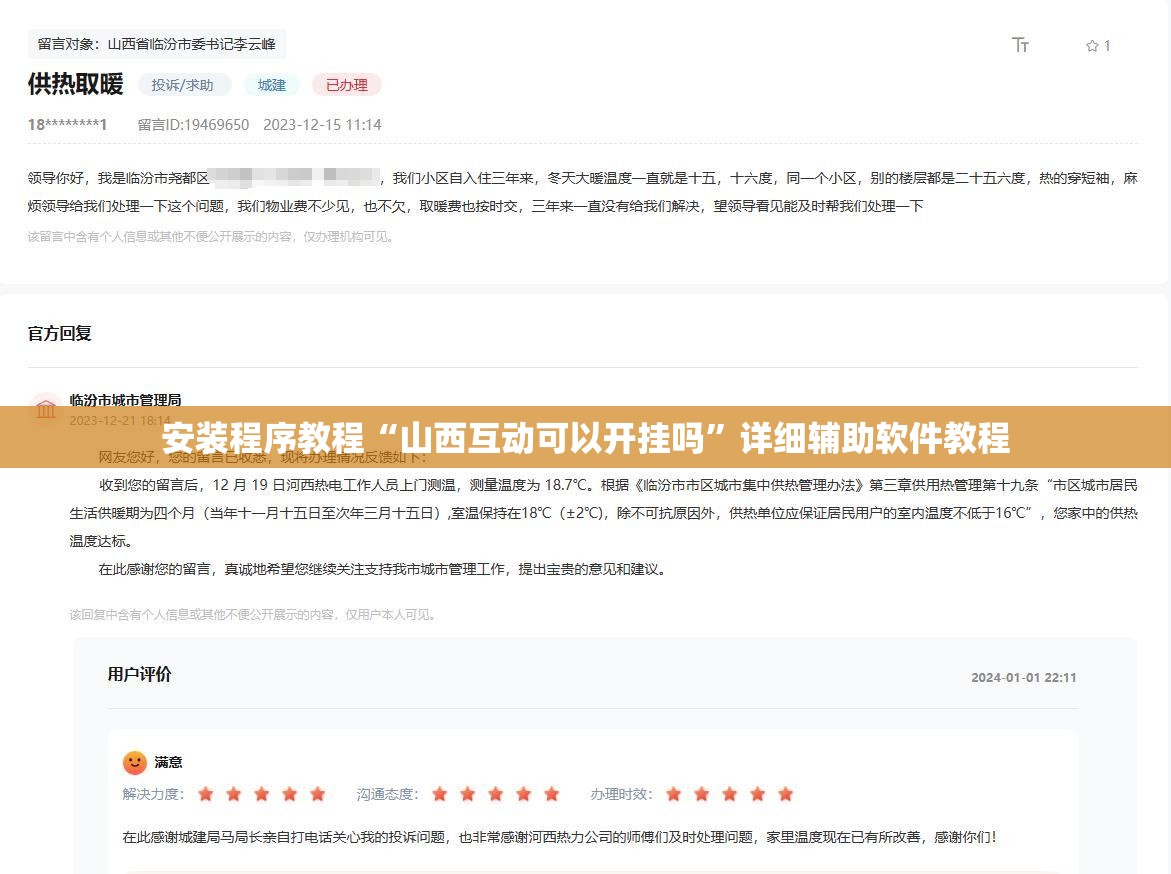Click the third star of 沟通态度
The width and height of the screenshot is (1171, 874).
(x=496, y=793)
